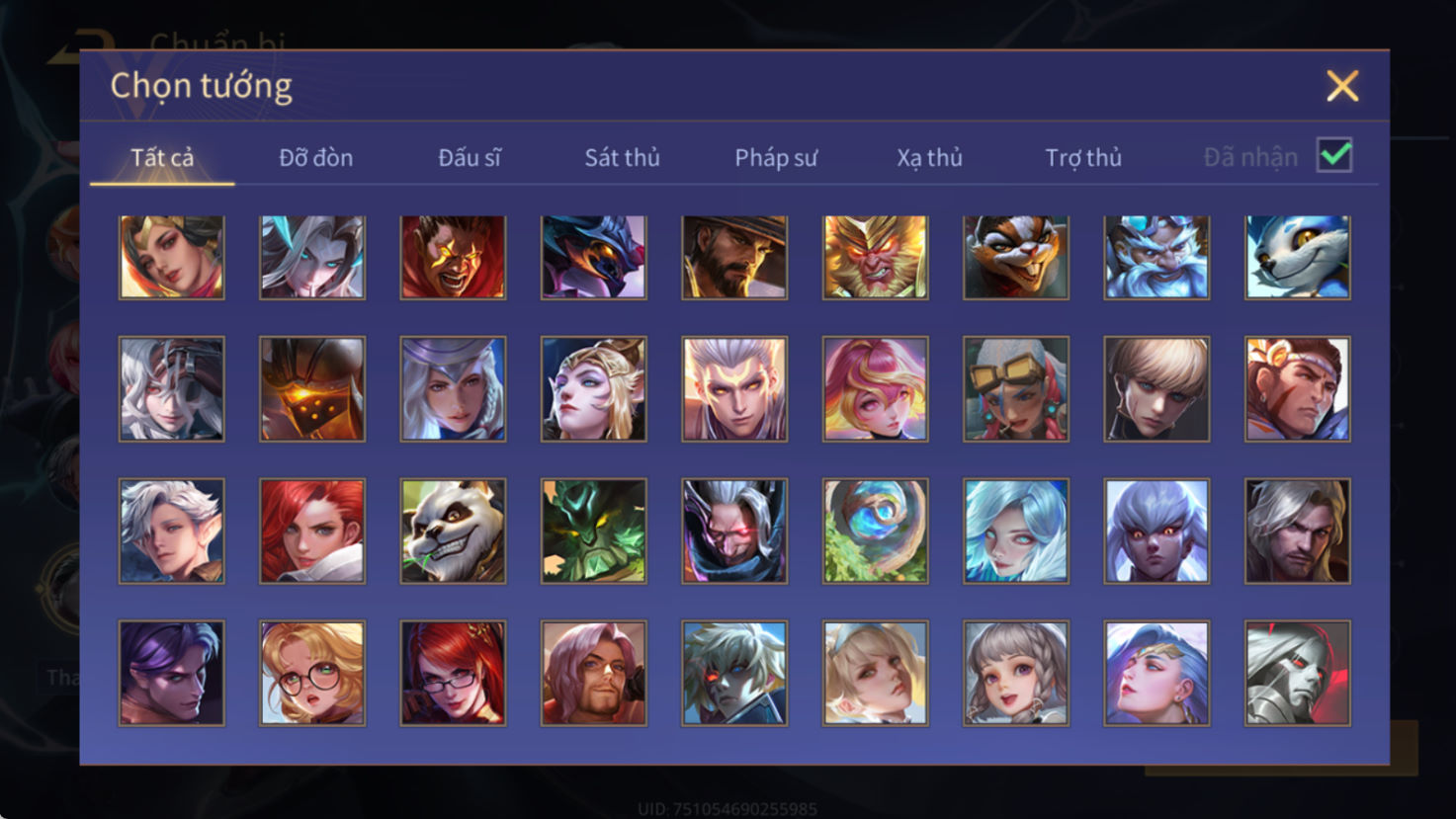
Task: Choose the green forest monster hero
Action: click(593, 532)
